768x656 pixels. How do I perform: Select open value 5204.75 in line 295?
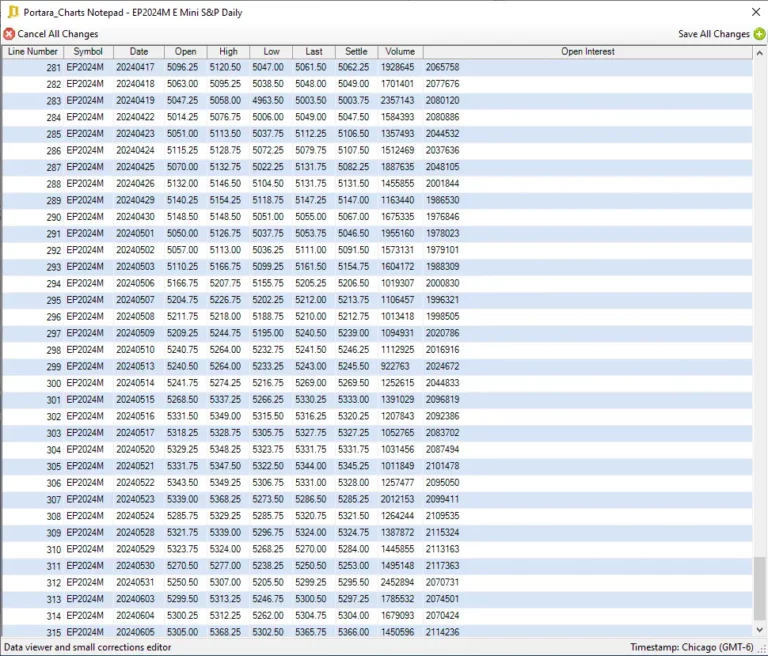183,300
